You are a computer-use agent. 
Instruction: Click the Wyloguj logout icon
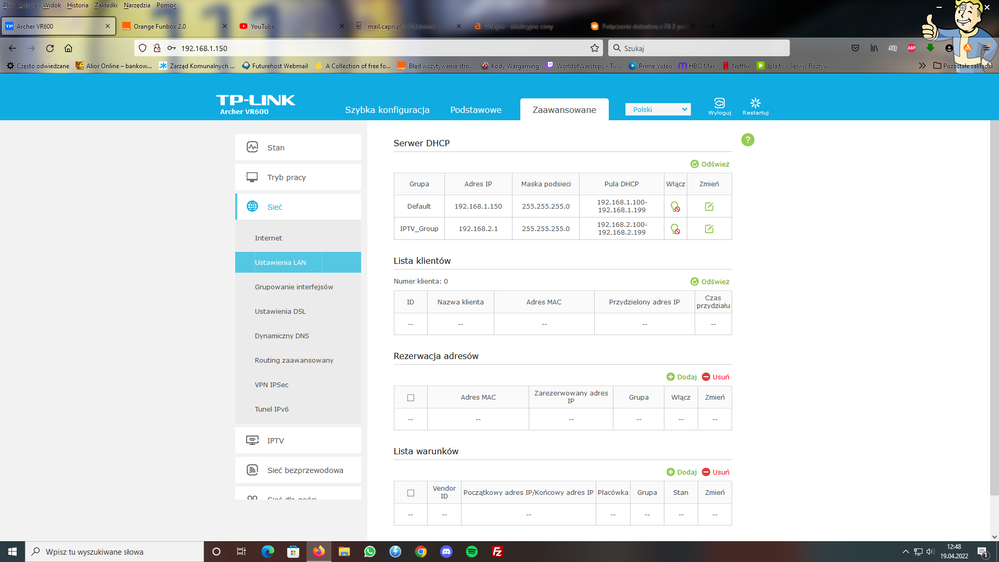[719, 104]
